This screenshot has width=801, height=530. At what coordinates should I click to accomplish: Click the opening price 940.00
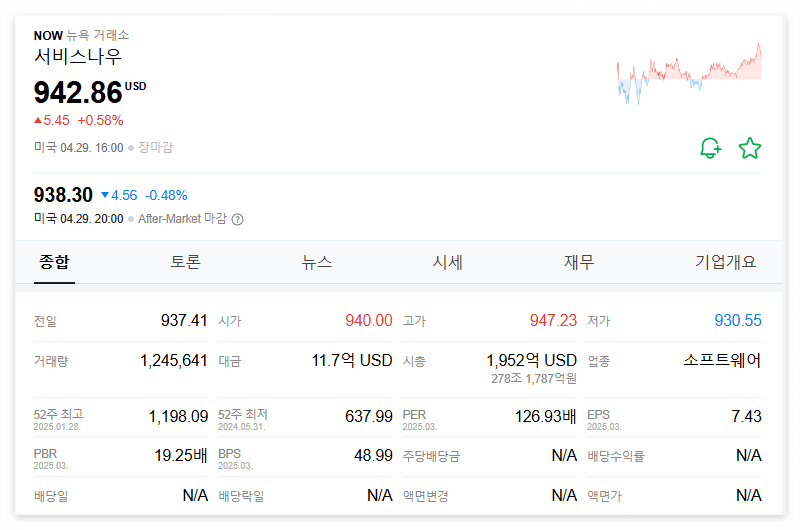tap(368, 321)
